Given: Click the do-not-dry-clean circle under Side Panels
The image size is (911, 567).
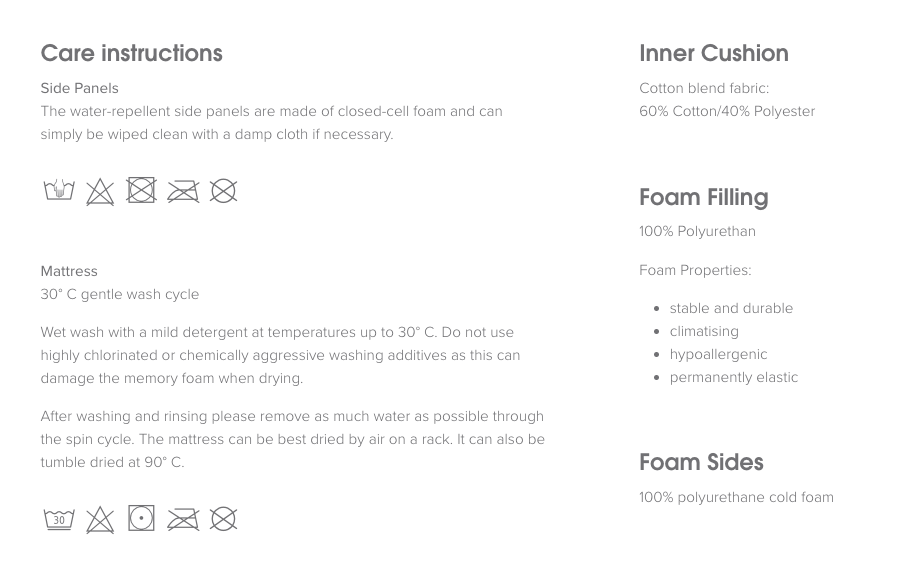Looking at the screenshot, I should coord(224,191).
